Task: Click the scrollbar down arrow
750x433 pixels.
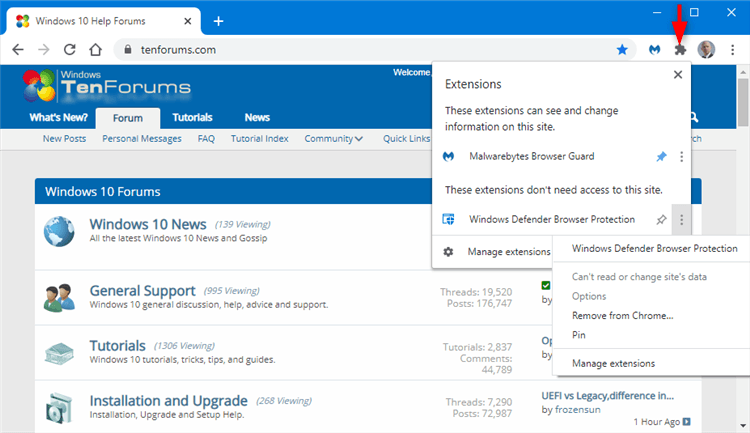Action: [x=743, y=425]
